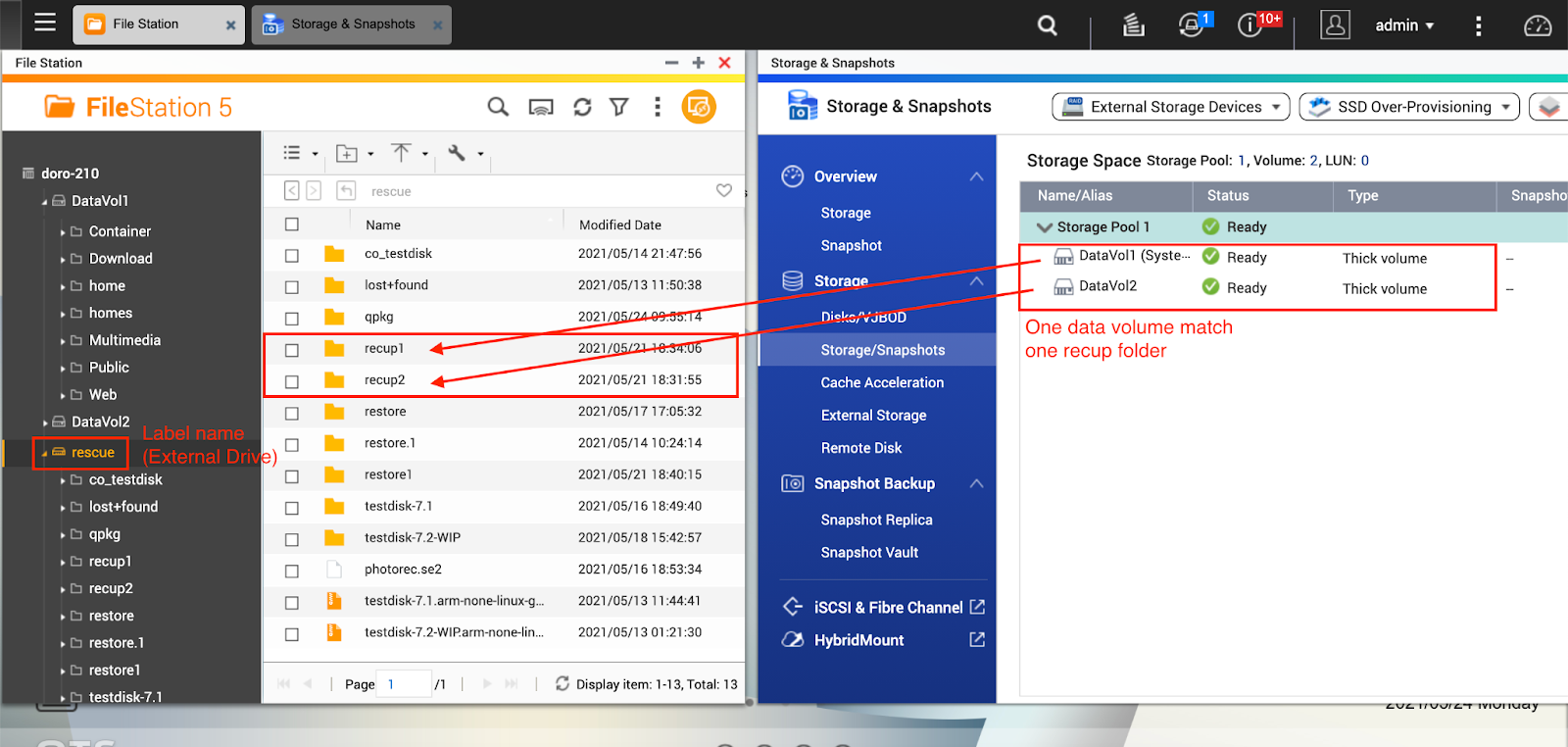Select checkbox for photorec.se2 file

pos(292,571)
